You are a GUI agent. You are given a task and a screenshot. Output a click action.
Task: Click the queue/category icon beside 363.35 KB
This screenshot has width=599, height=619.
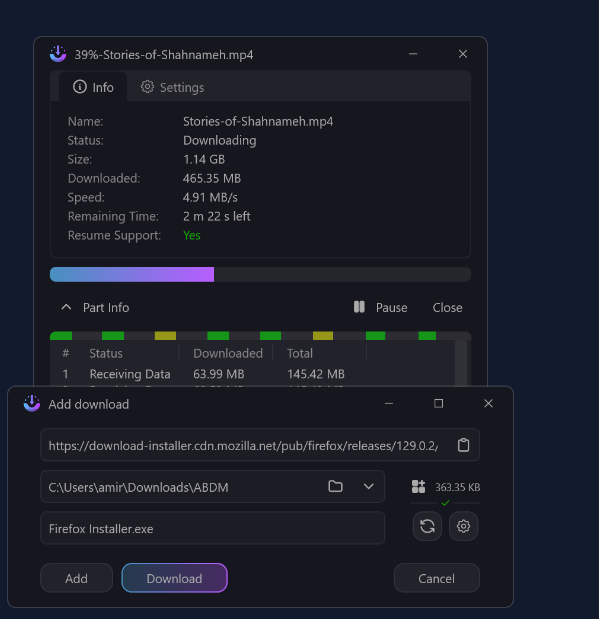tap(418, 486)
